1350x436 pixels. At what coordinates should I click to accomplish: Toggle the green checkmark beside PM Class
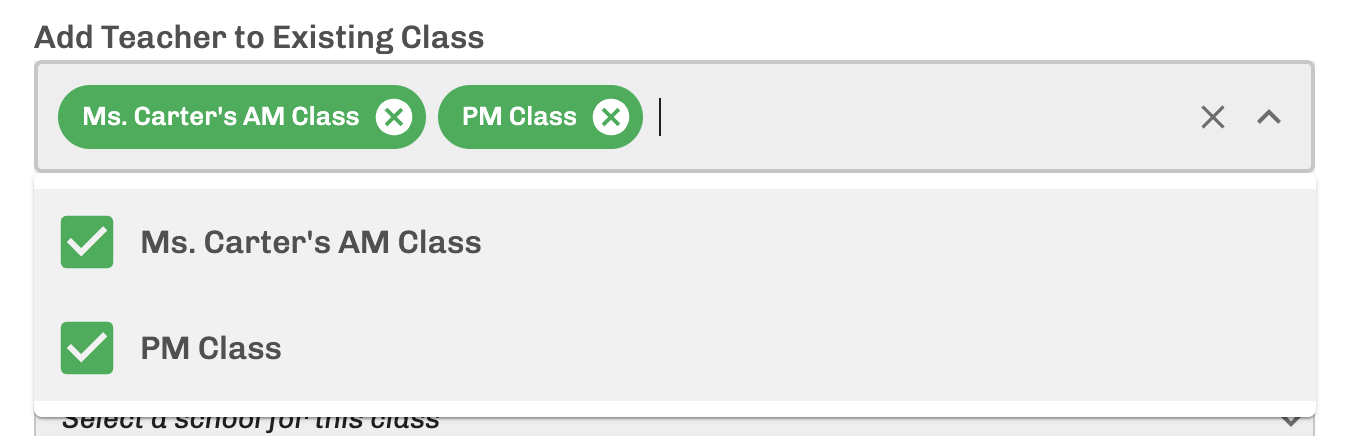tap(87, 348)
